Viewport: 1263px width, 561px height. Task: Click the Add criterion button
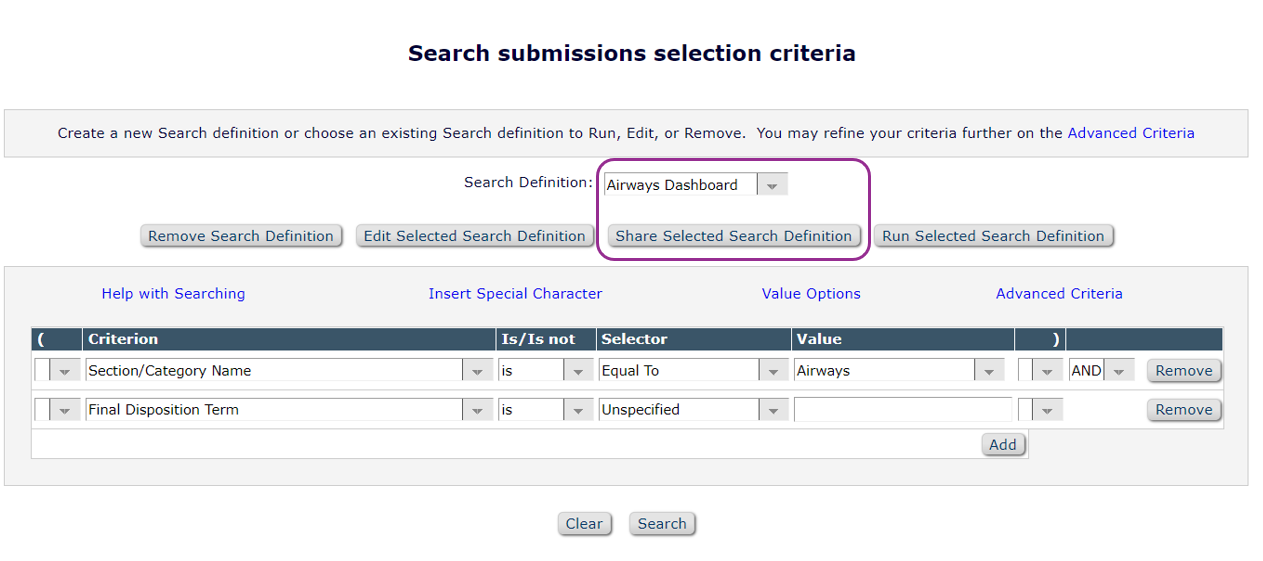click(x=1003, y=445)
